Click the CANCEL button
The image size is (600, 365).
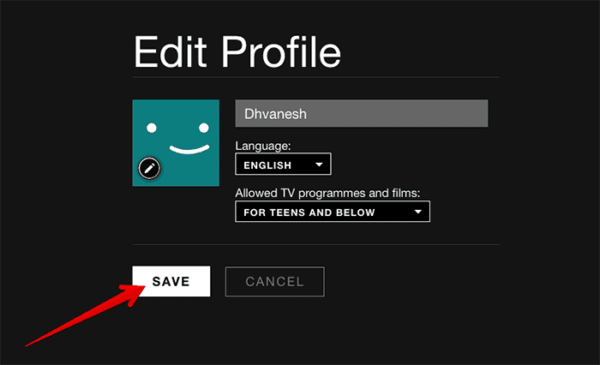[x=275, y=282]
